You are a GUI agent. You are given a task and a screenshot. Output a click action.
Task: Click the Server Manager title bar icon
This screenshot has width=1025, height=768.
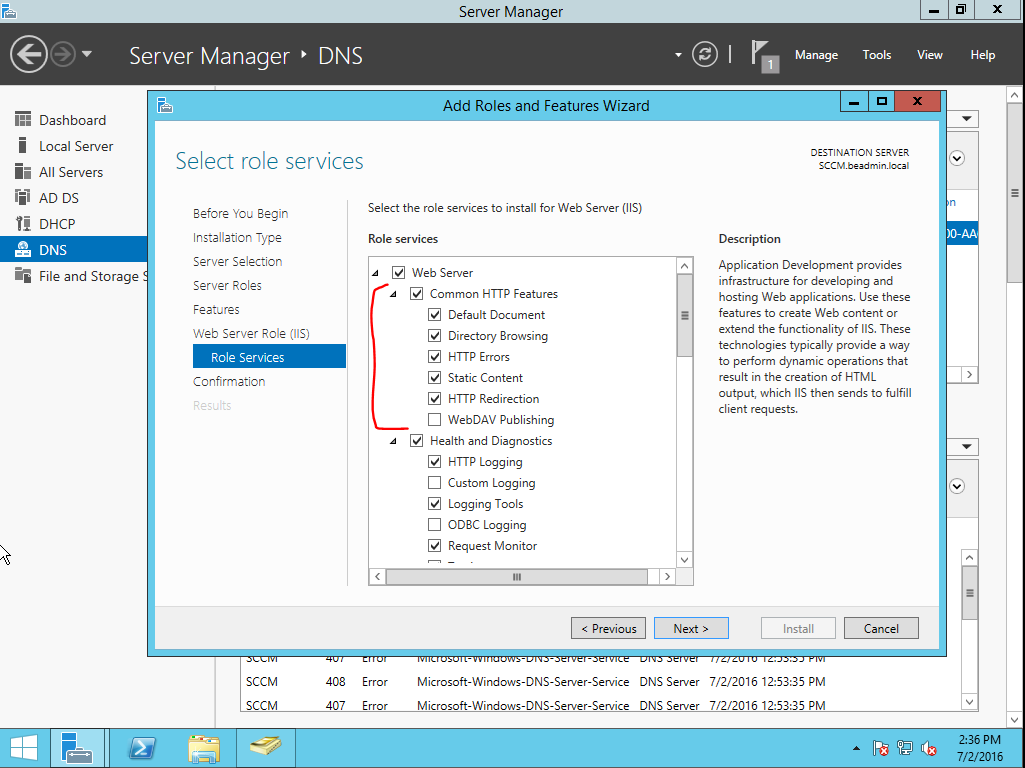[x=9, y=11]
